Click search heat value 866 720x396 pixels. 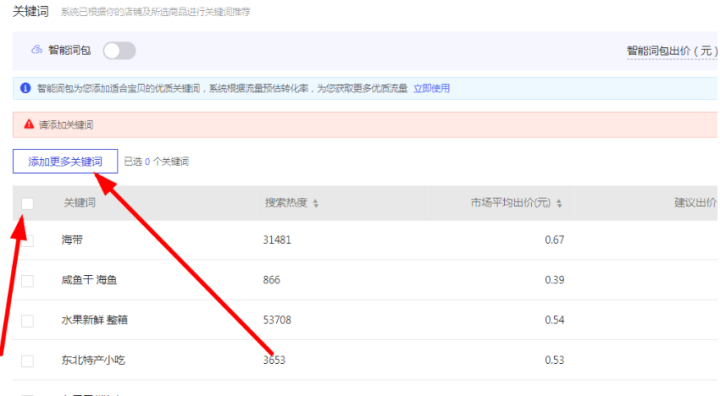(x=271, y=280)
